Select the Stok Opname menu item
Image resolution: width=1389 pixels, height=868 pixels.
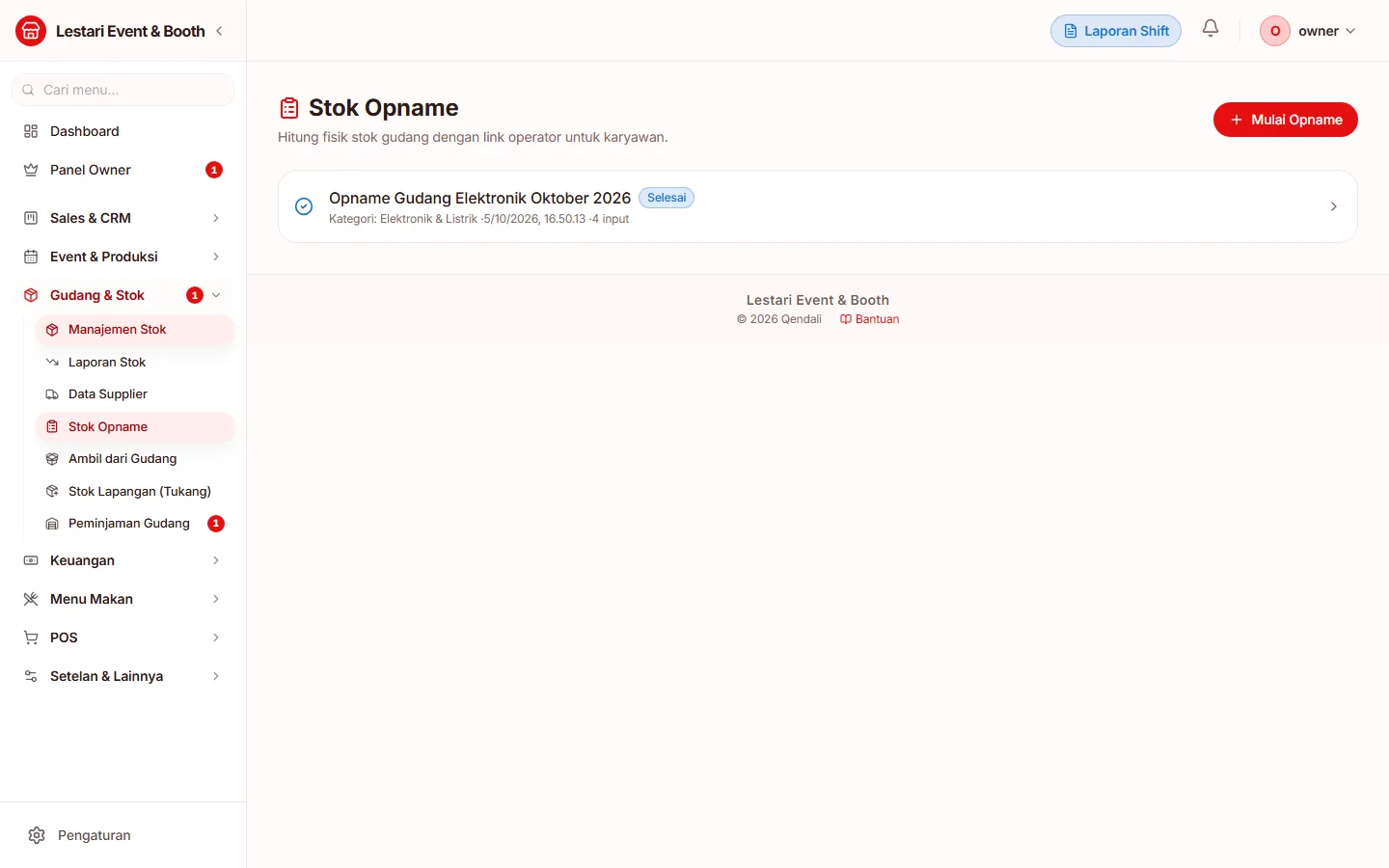(135, 427)
